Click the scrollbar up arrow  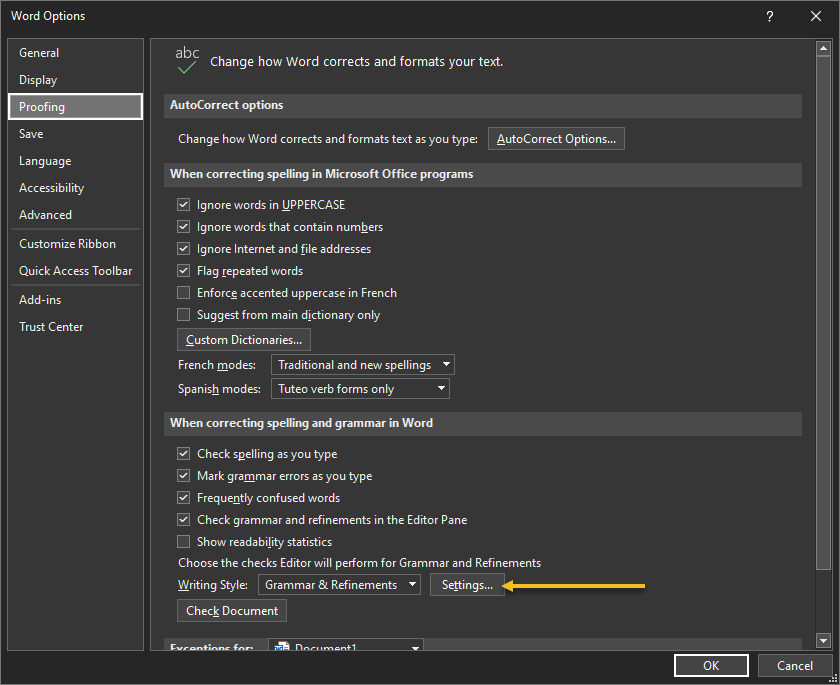click(823, 49)
